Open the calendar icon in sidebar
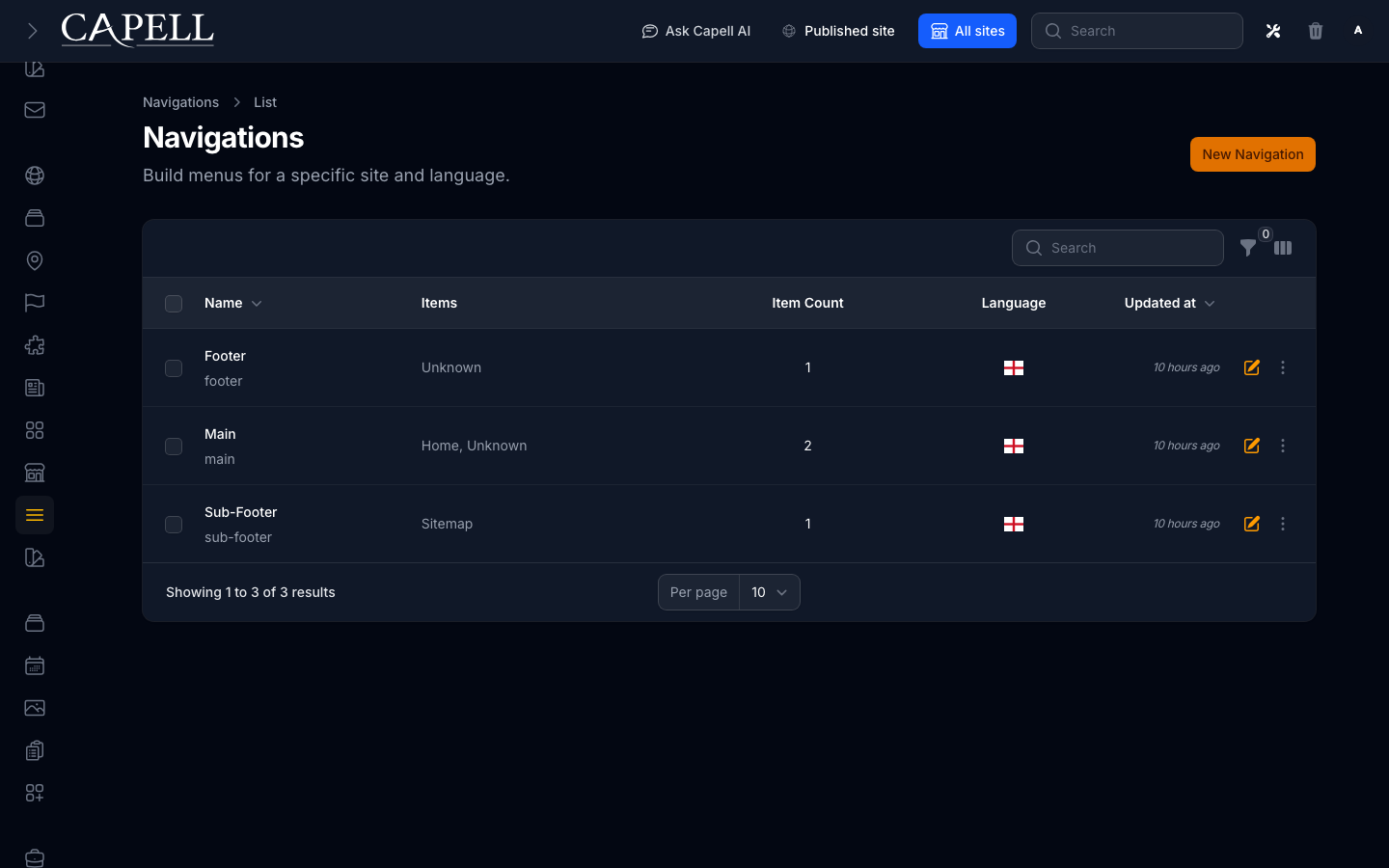 (x=35, y=665)
